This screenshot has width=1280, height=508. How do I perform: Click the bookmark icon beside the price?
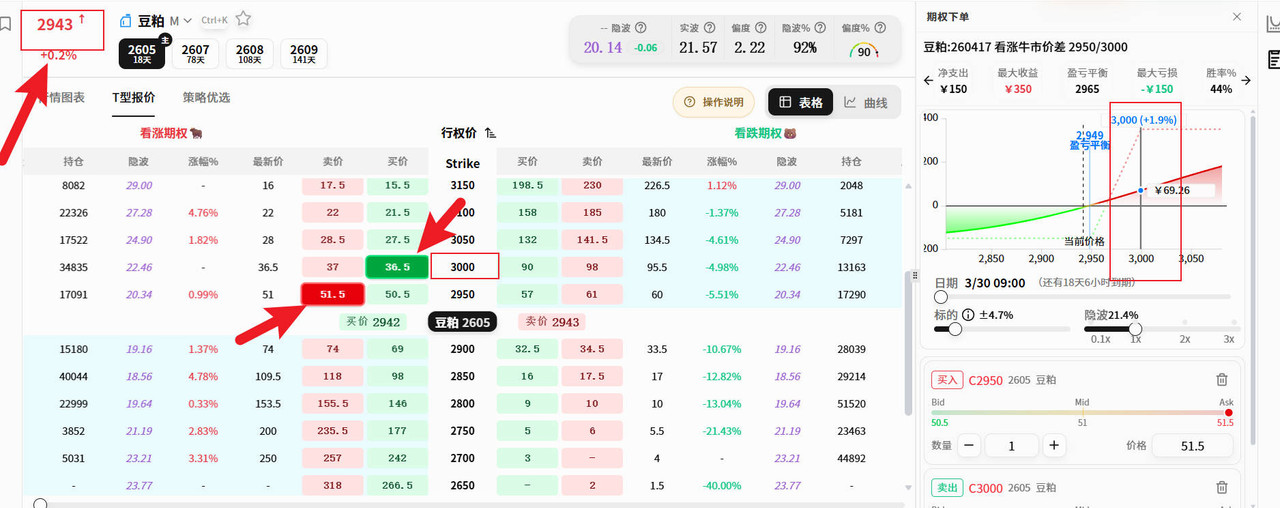pos(5,24)
